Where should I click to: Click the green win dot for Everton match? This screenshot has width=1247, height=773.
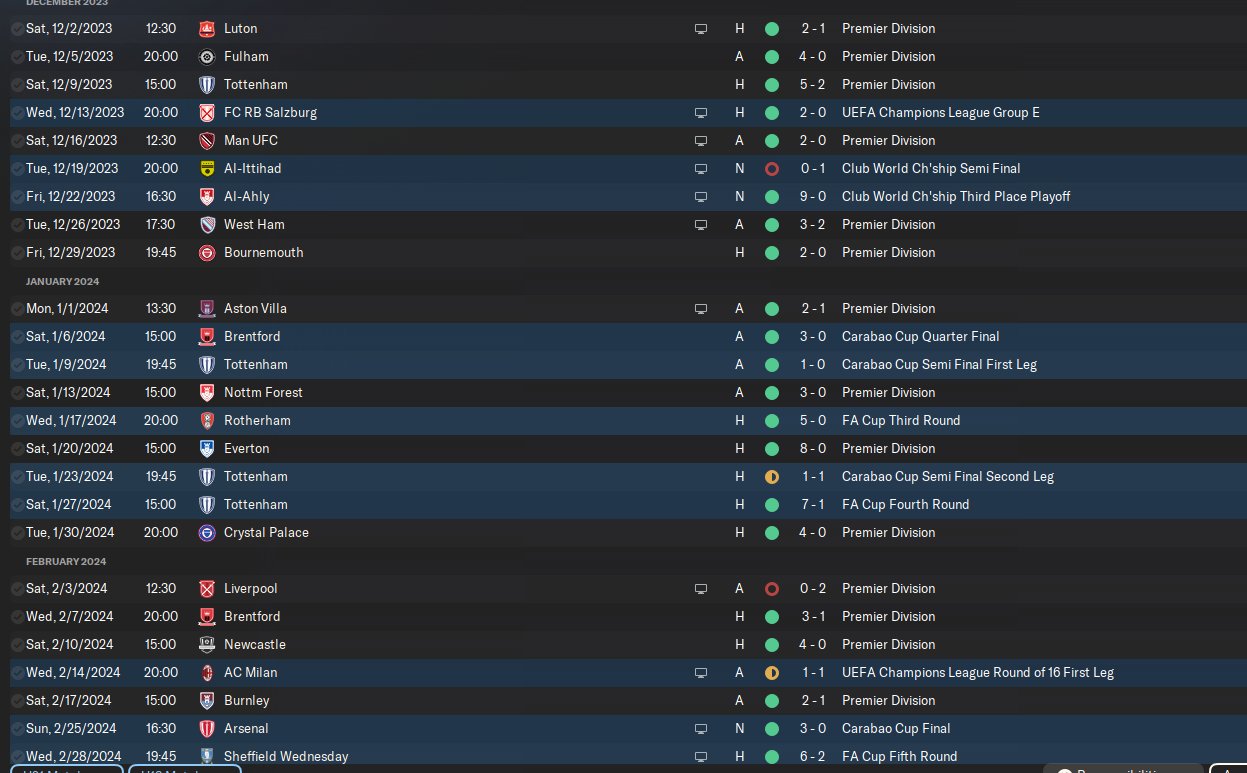coord(771,449)
